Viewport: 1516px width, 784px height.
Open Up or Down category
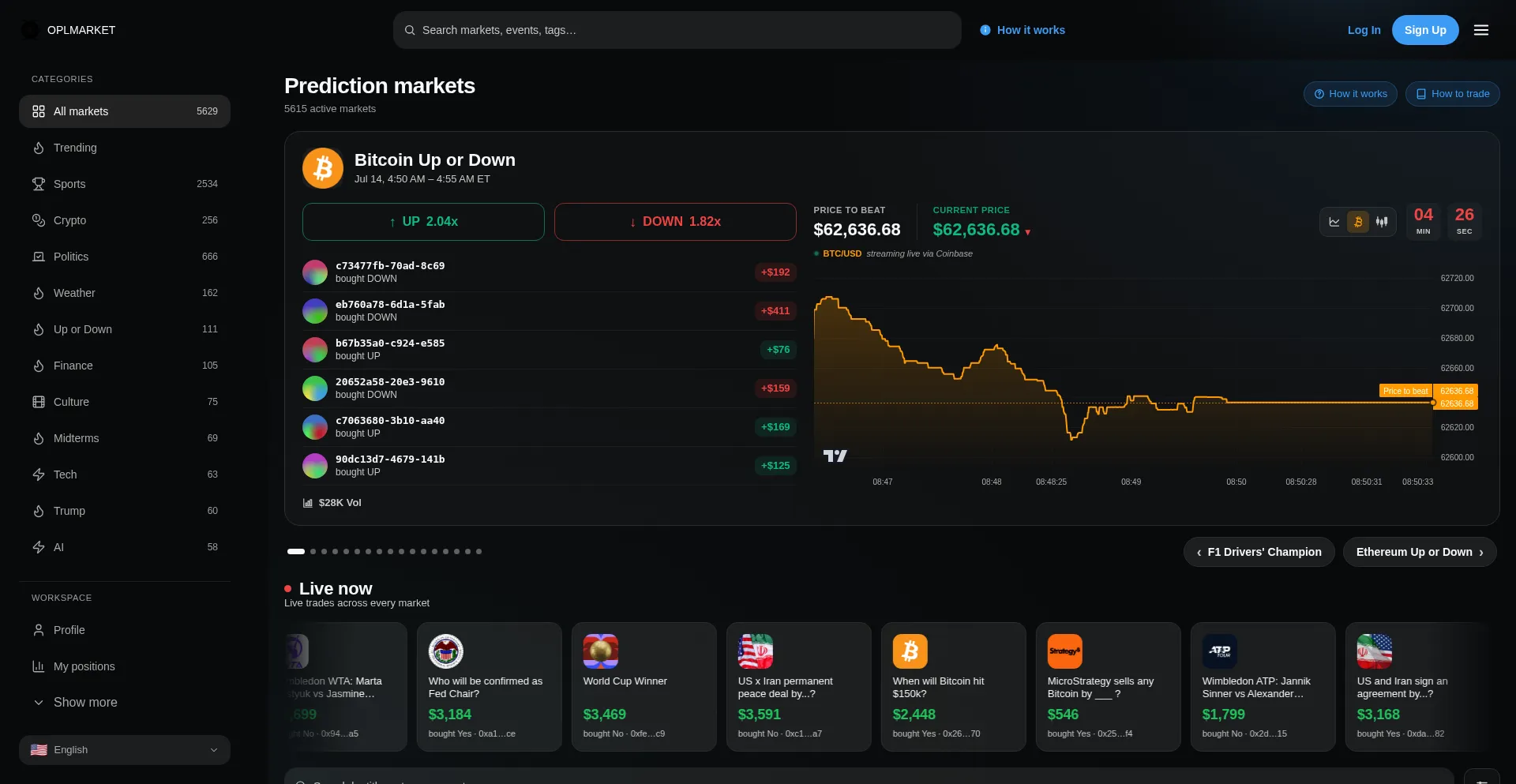point(125,329)
